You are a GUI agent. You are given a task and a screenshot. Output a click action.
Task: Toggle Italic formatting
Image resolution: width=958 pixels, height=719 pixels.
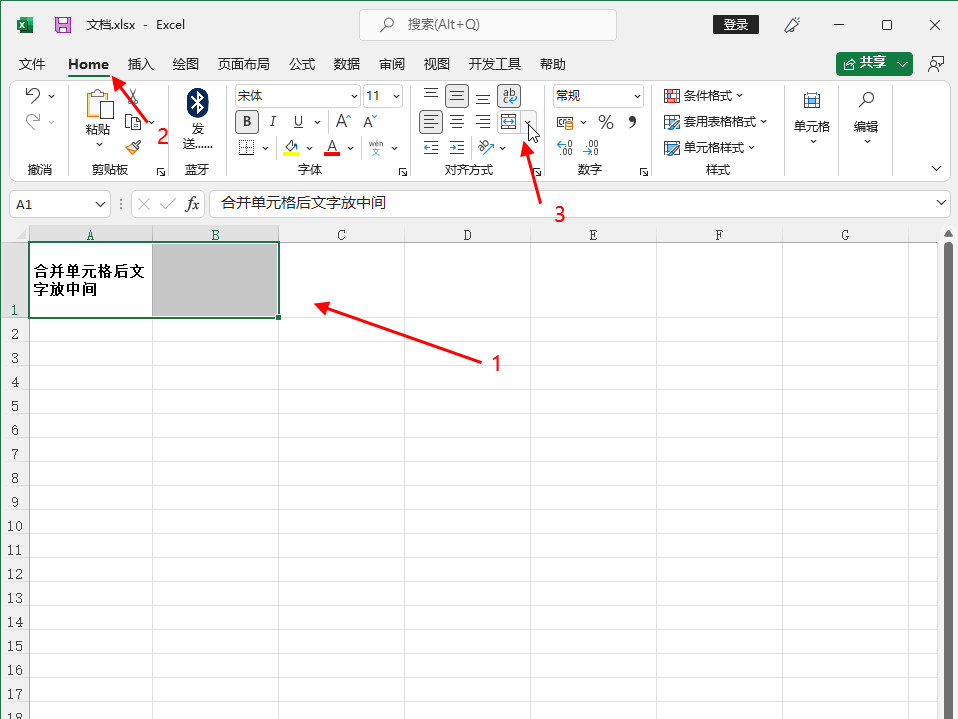point(272,122)
